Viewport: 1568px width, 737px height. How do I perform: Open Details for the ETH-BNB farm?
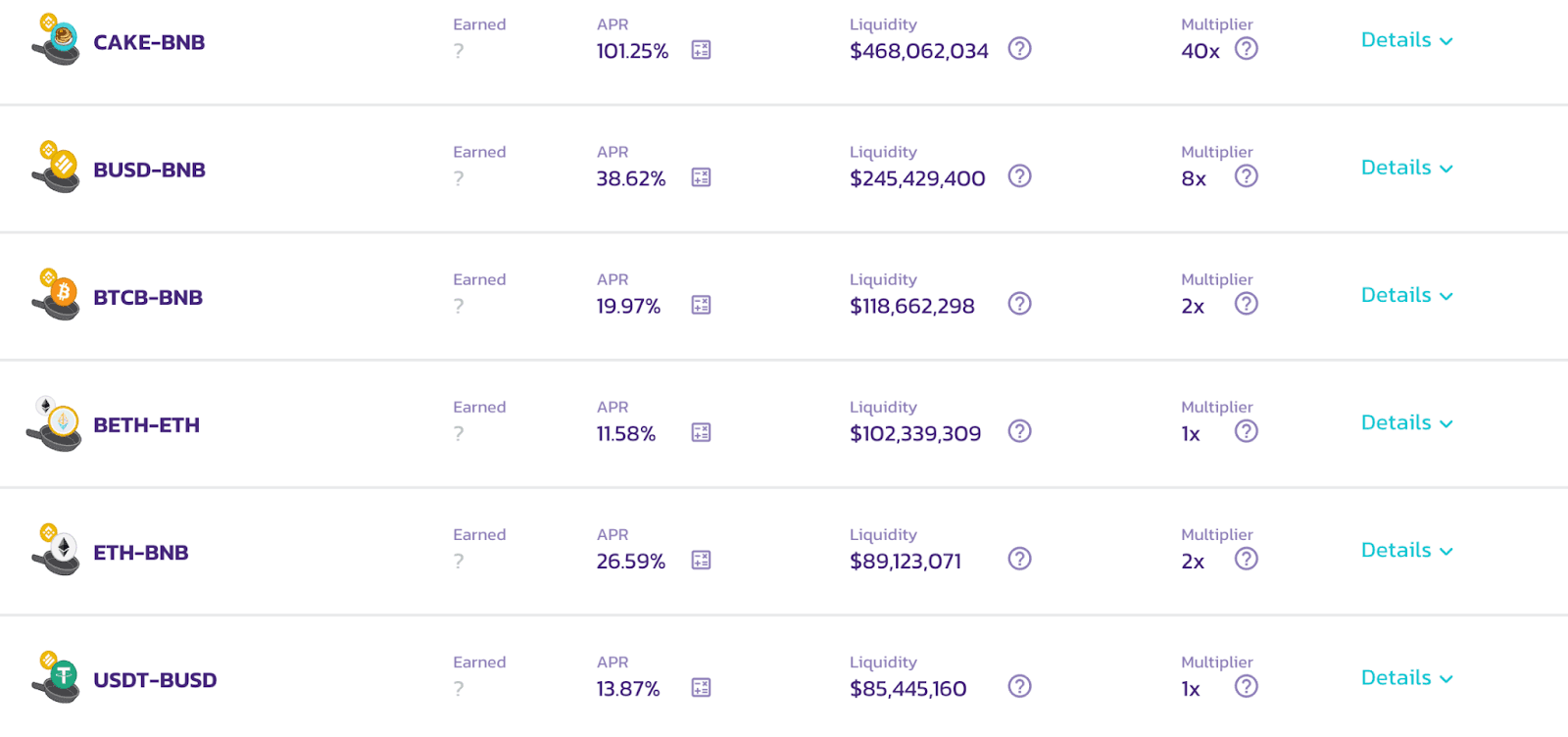pyautogui.click(x=1405, y=550)
